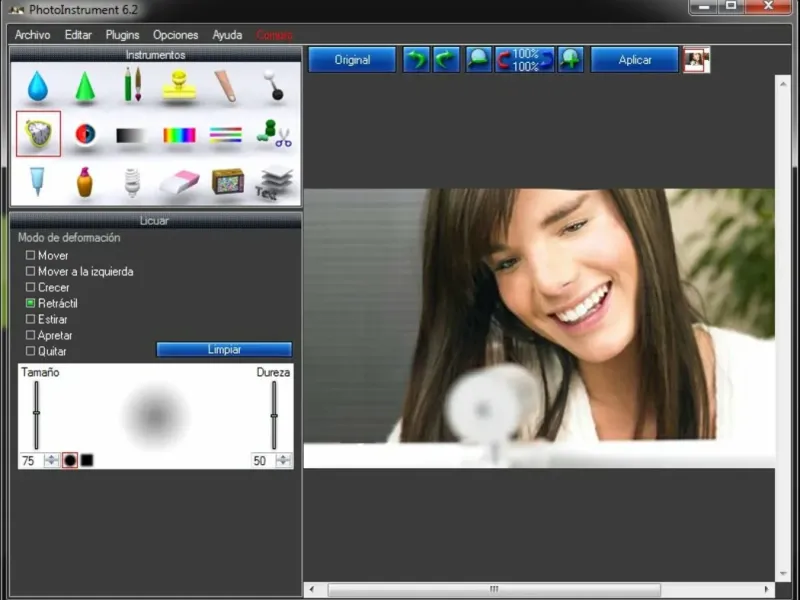
Task: Select the blue water drop blur tool
Action: [38, 86]
